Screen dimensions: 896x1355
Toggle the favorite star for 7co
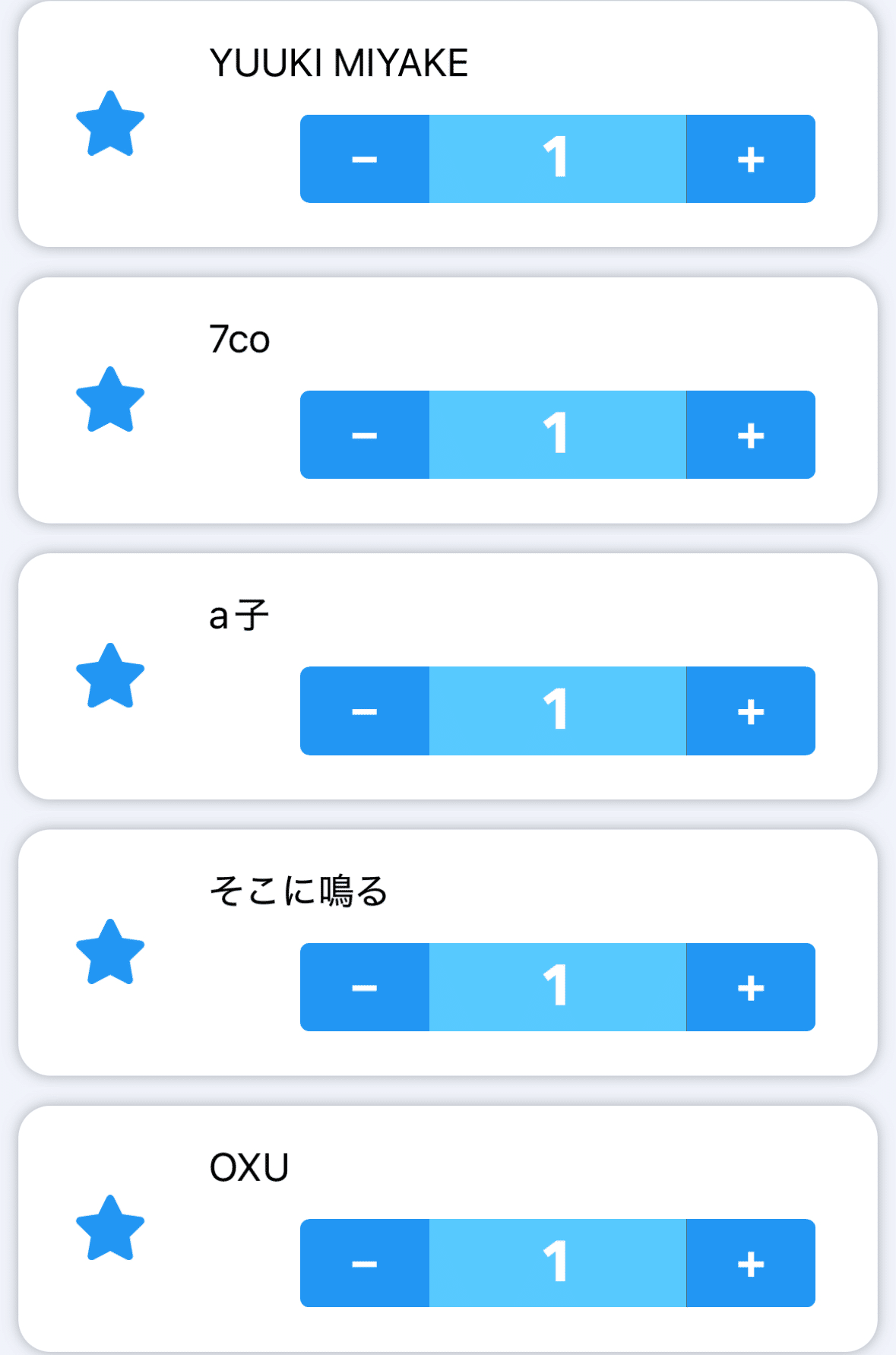[x=110, y=400]
